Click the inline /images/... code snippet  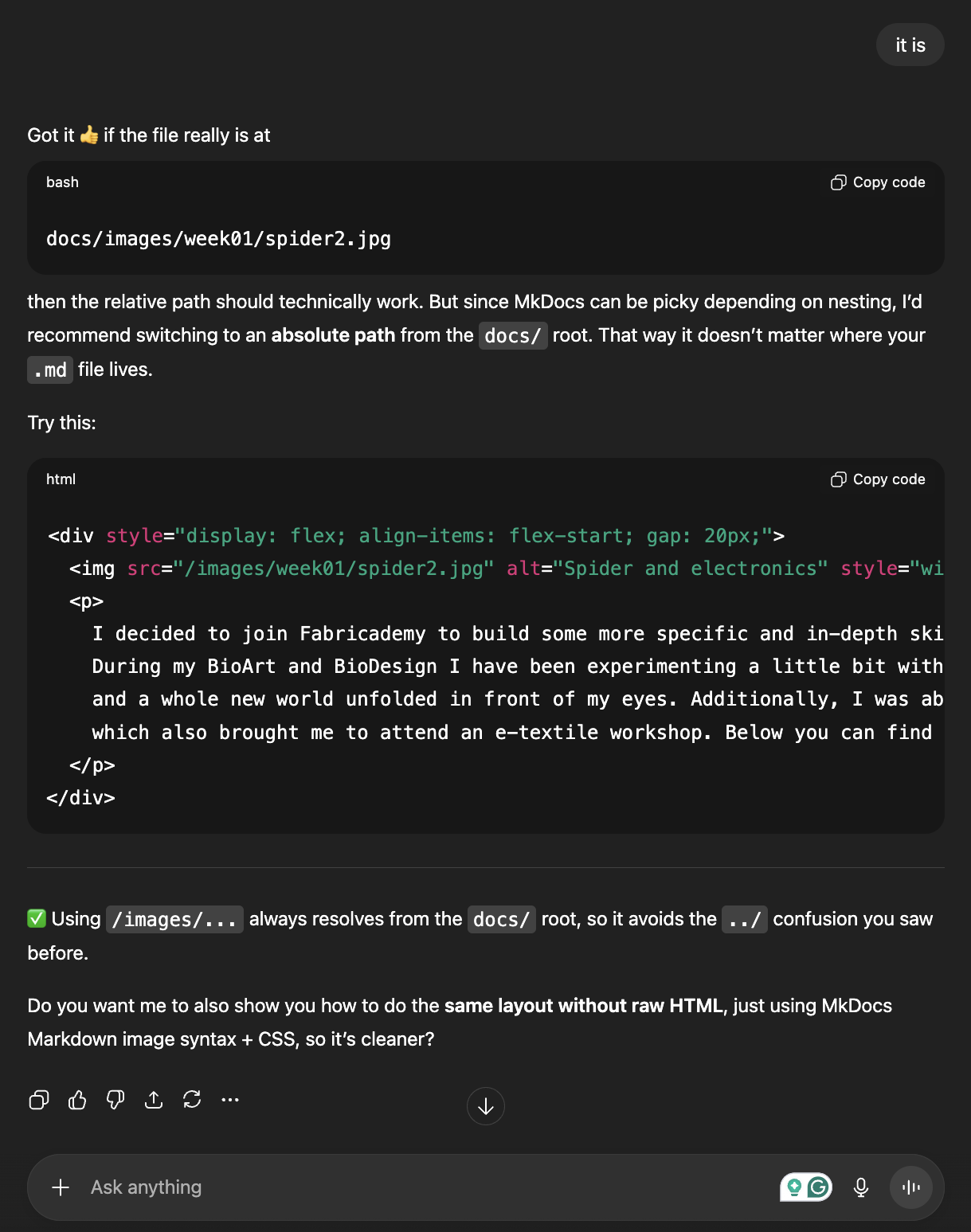pyautogui.click(x=174, y=920)
